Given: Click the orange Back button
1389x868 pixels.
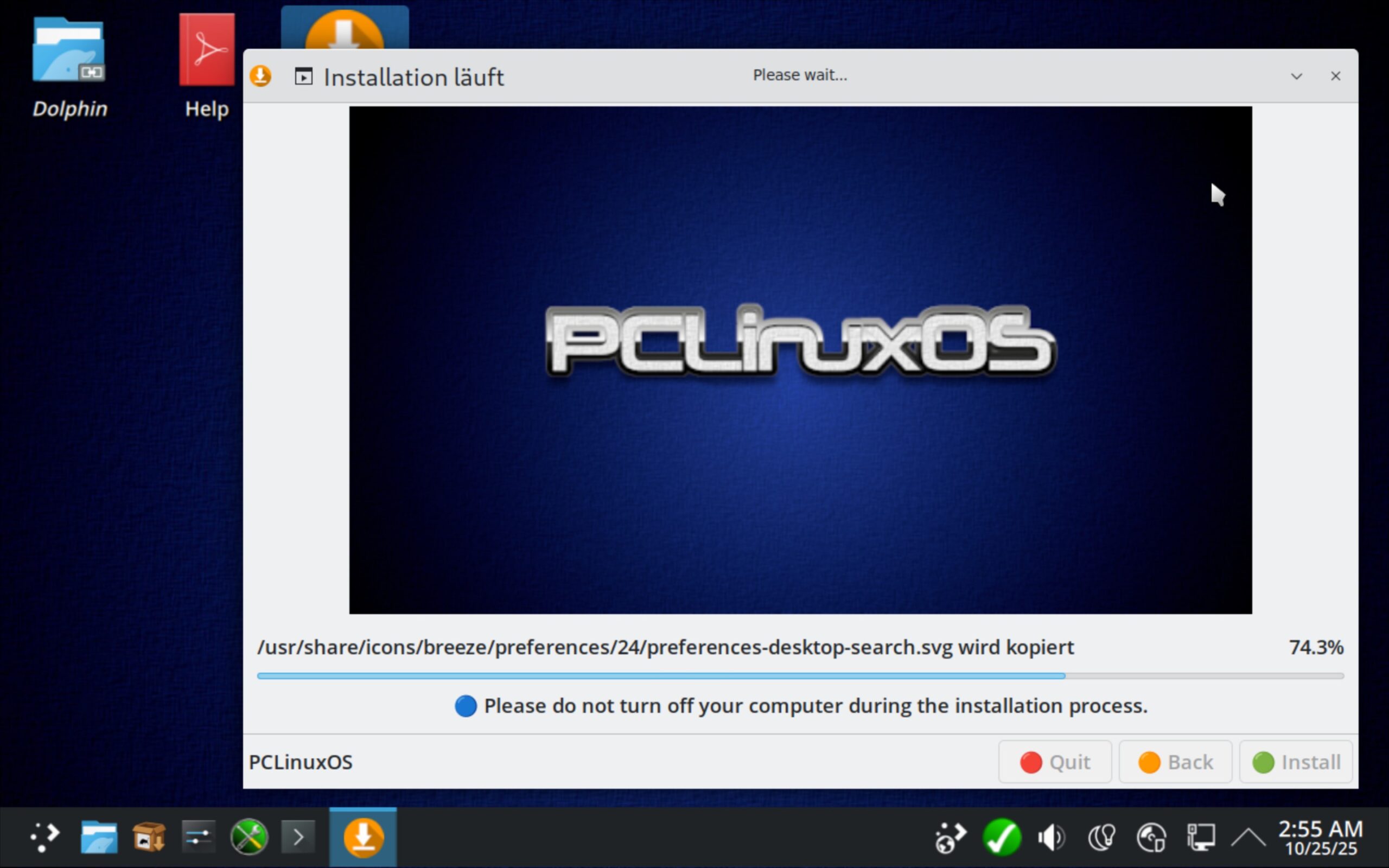Looking at the screenshot, I should (x=1175, y=762).
